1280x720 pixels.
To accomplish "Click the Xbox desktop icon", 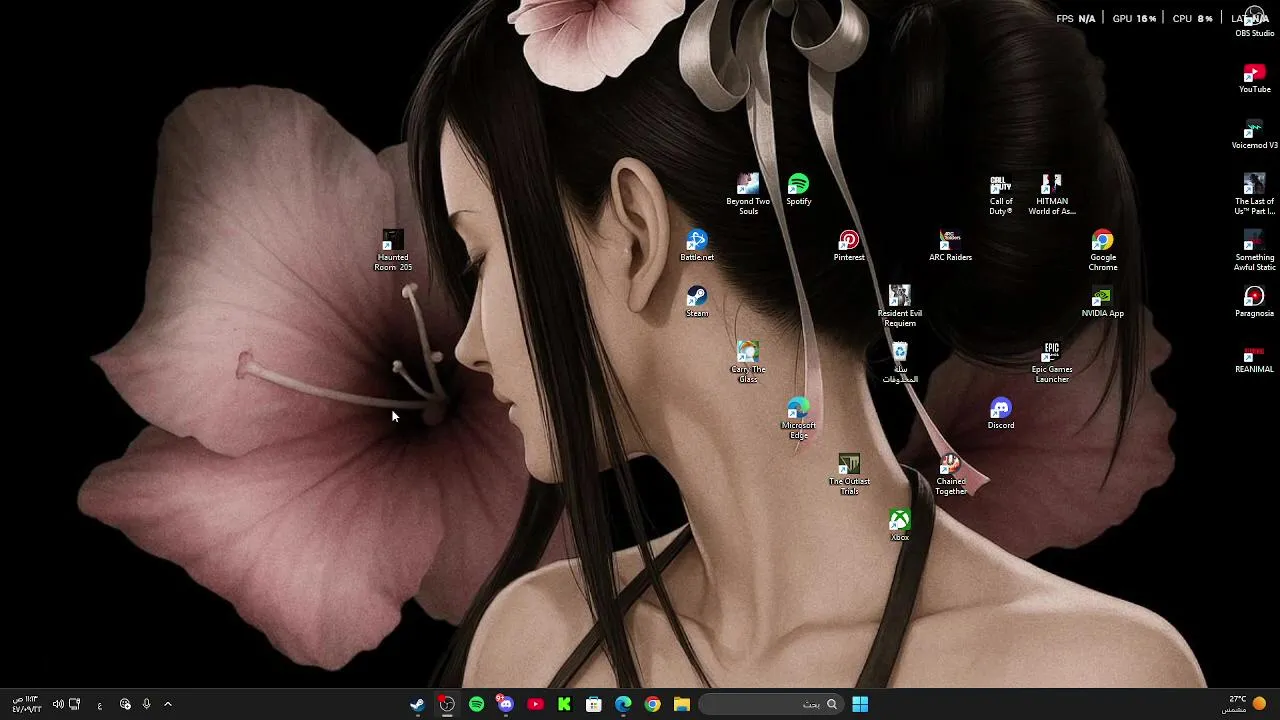I will coord(900,525).
